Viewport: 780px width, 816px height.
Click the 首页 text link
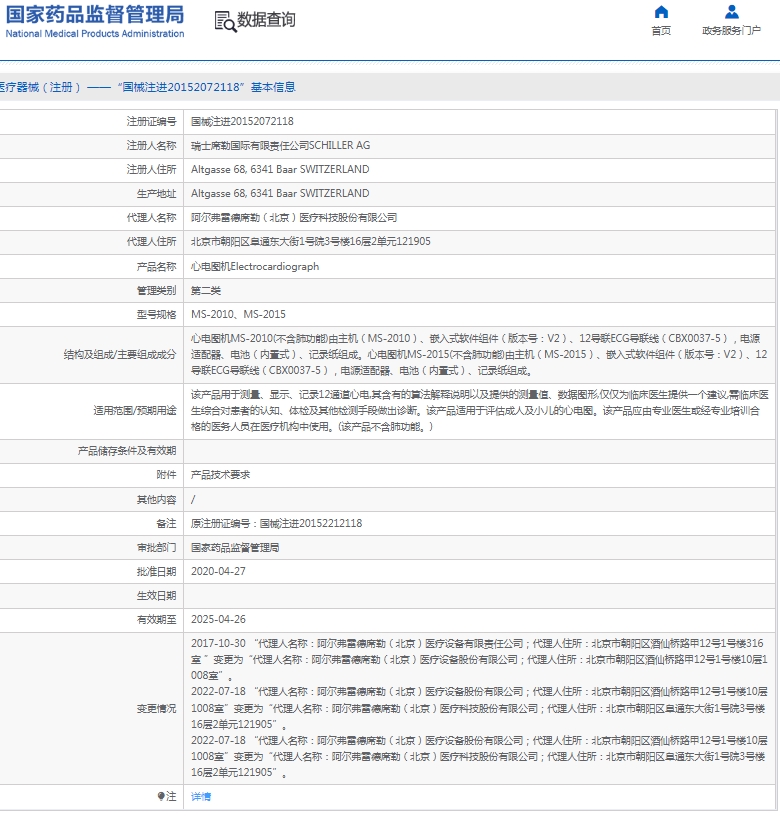click(661, 31)
